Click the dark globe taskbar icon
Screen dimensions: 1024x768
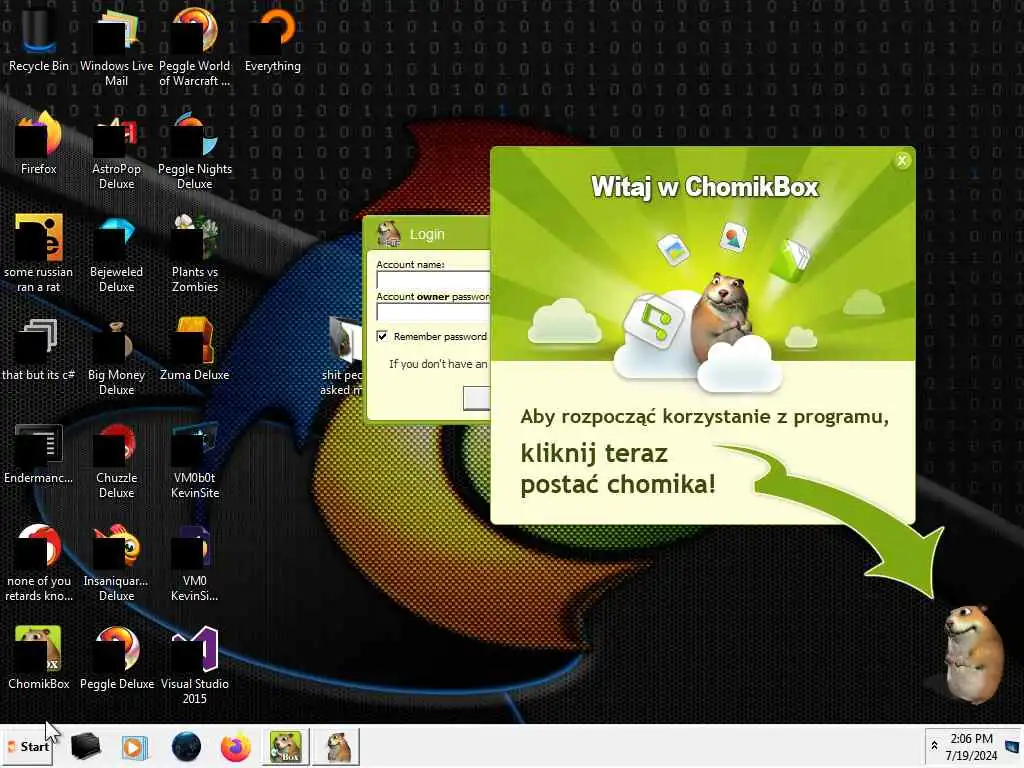tap(186, 747)
